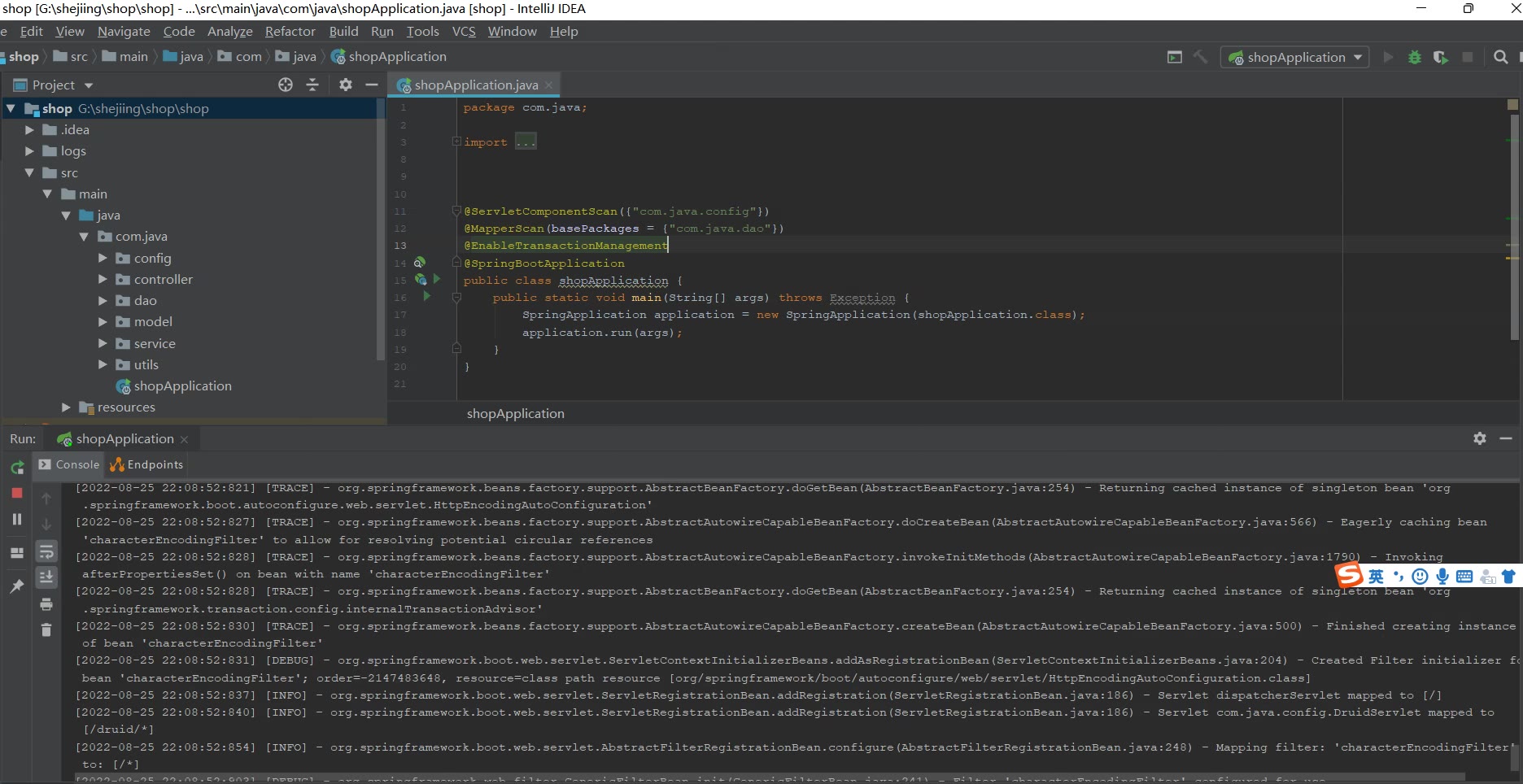
Task: Expand the controller package folder
Action: [103, 279]
